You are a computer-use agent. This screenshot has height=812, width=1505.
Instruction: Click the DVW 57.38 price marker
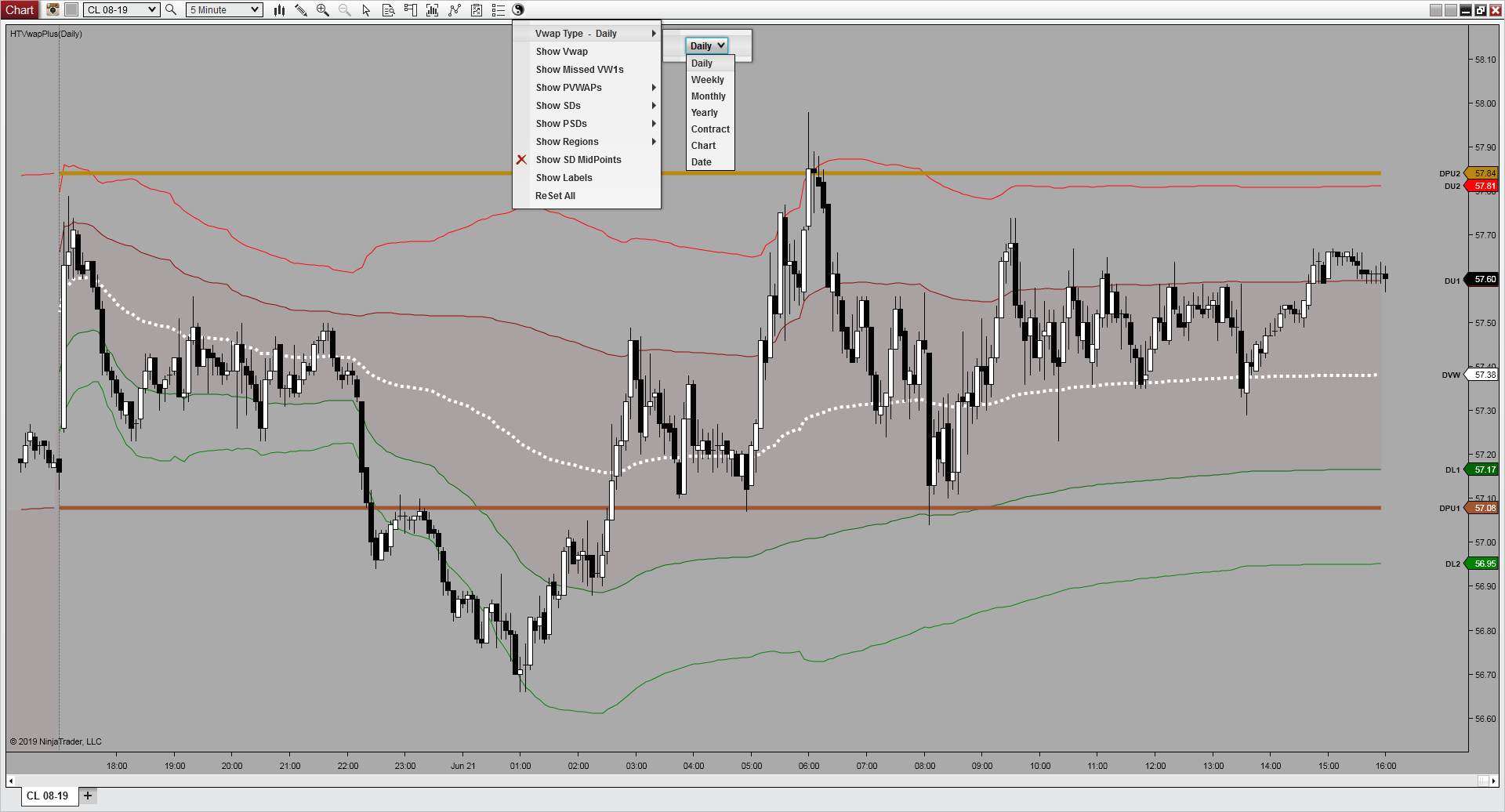click(x=1481, y=375)
